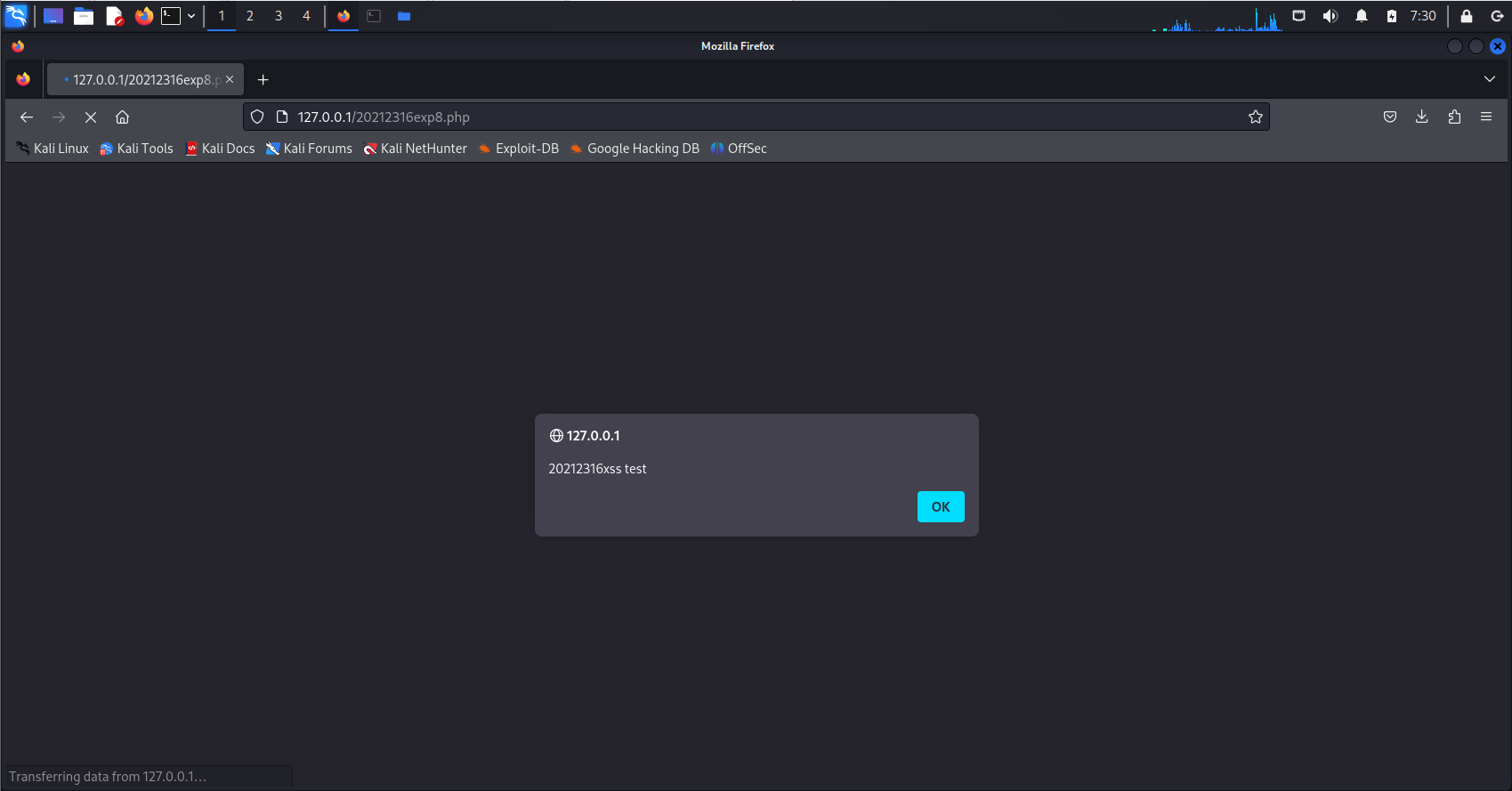Save page to Pocket

click(x=1389, y=117)
